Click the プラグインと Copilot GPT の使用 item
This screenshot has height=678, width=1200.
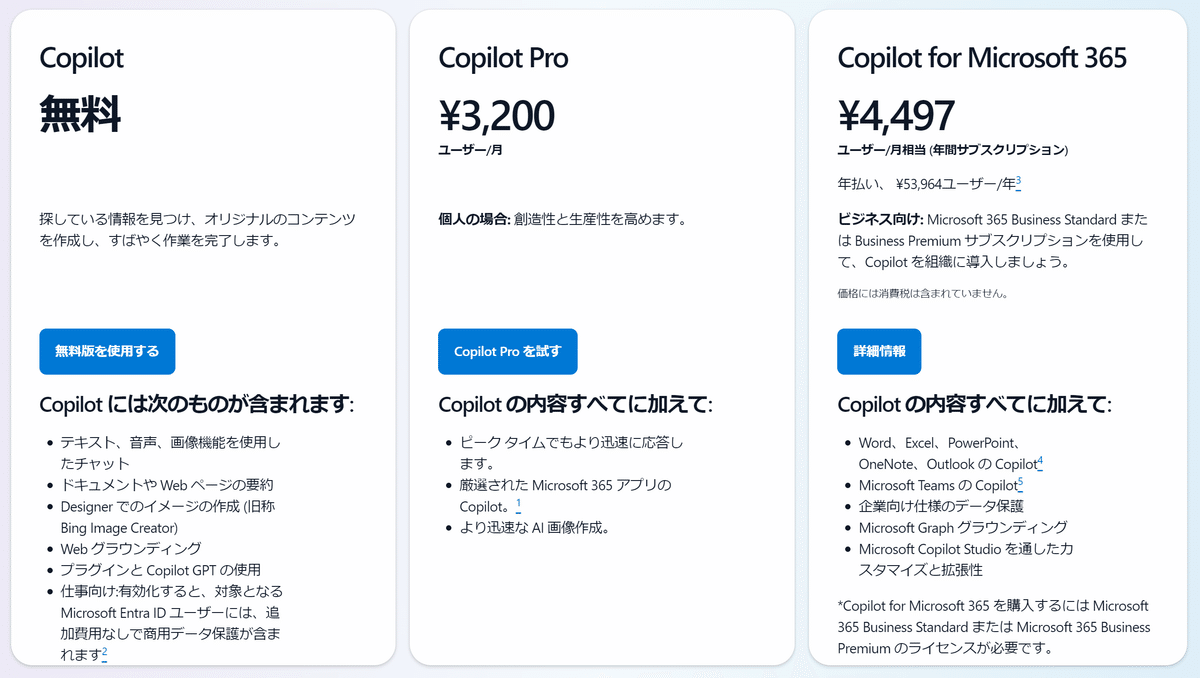pos(160,570)
